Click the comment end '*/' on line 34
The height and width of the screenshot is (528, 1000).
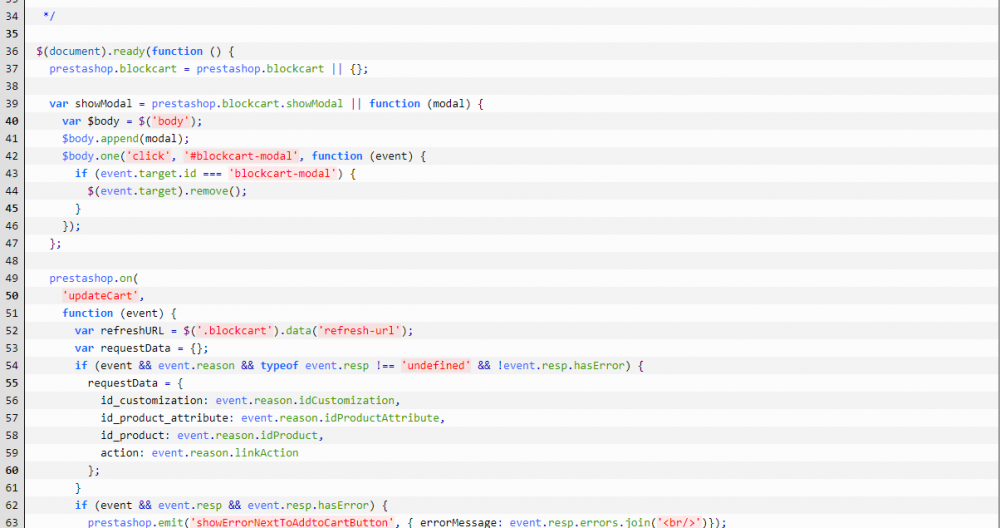point(49,16)
